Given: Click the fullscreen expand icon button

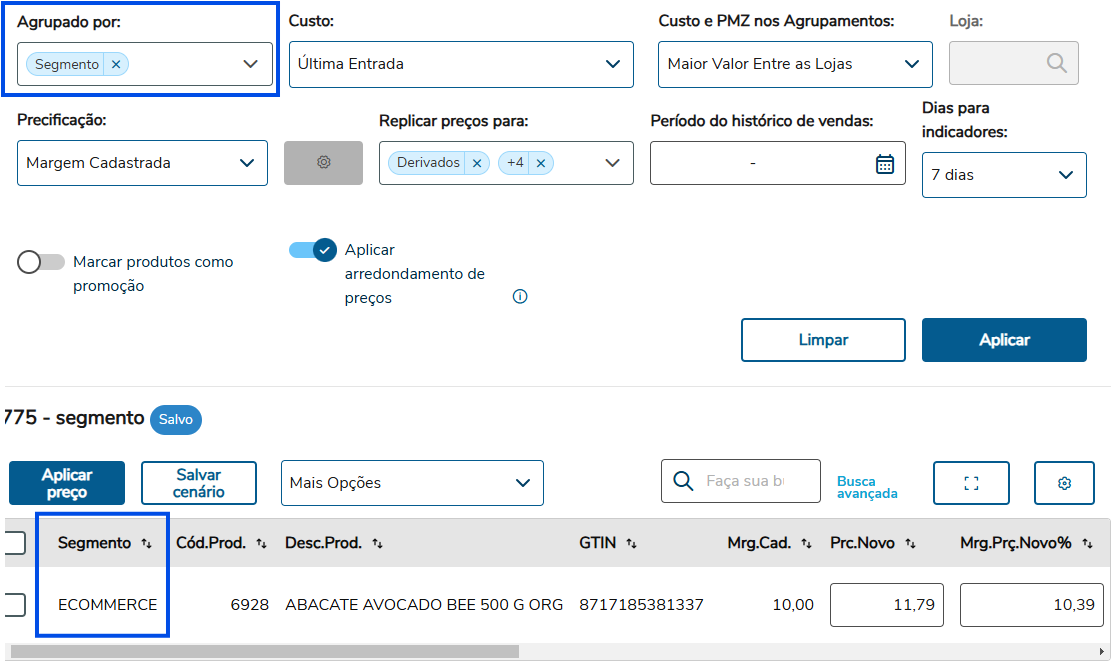Looking at the screenshot, I should 971,483.
